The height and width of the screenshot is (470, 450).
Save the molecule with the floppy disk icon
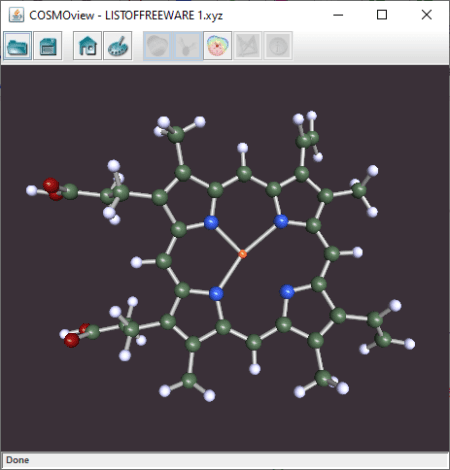click(x=48, y=46)
